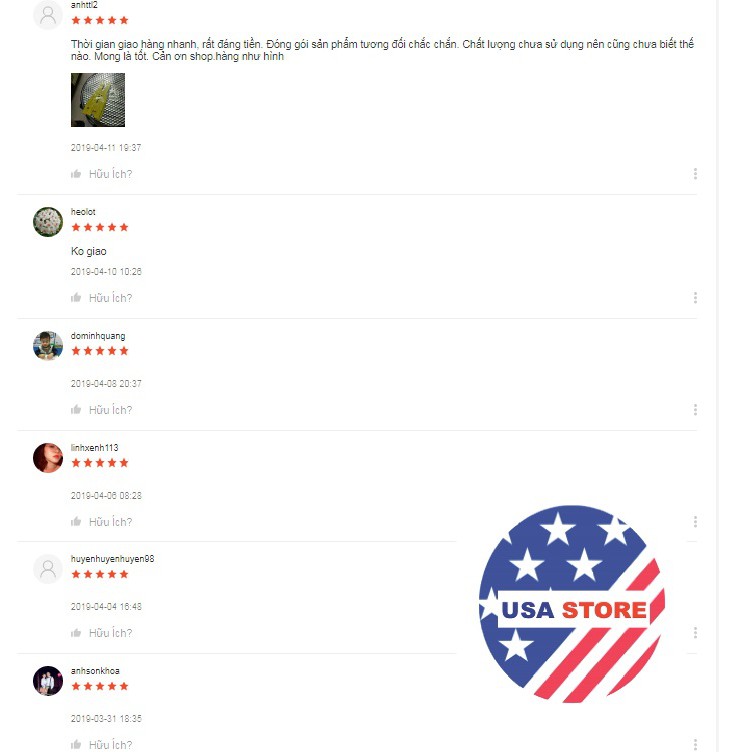752x752 pixels.
Task: Click heolot's flower avatar
Action: [48, 222]
